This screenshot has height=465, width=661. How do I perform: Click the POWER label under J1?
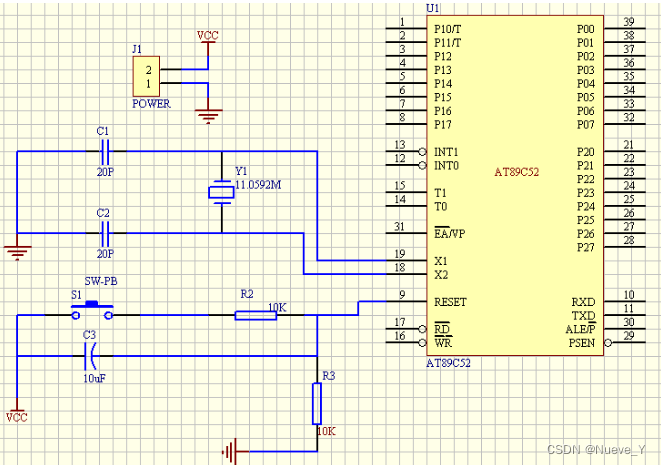pyautogui.click(x=151, y=104)
